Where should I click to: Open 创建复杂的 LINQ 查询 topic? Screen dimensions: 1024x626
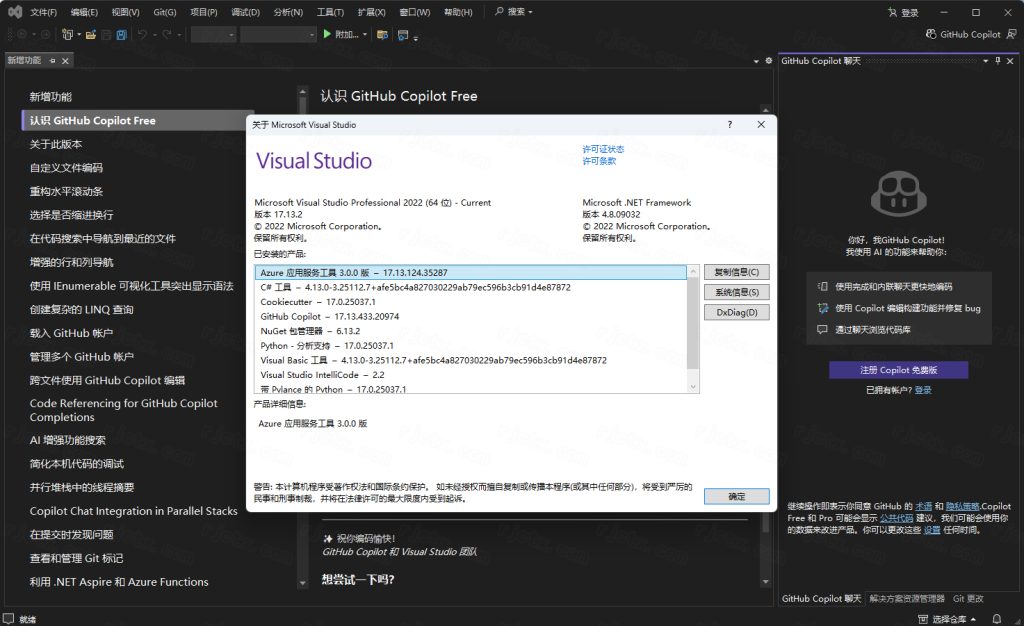[x=82, y=309]
